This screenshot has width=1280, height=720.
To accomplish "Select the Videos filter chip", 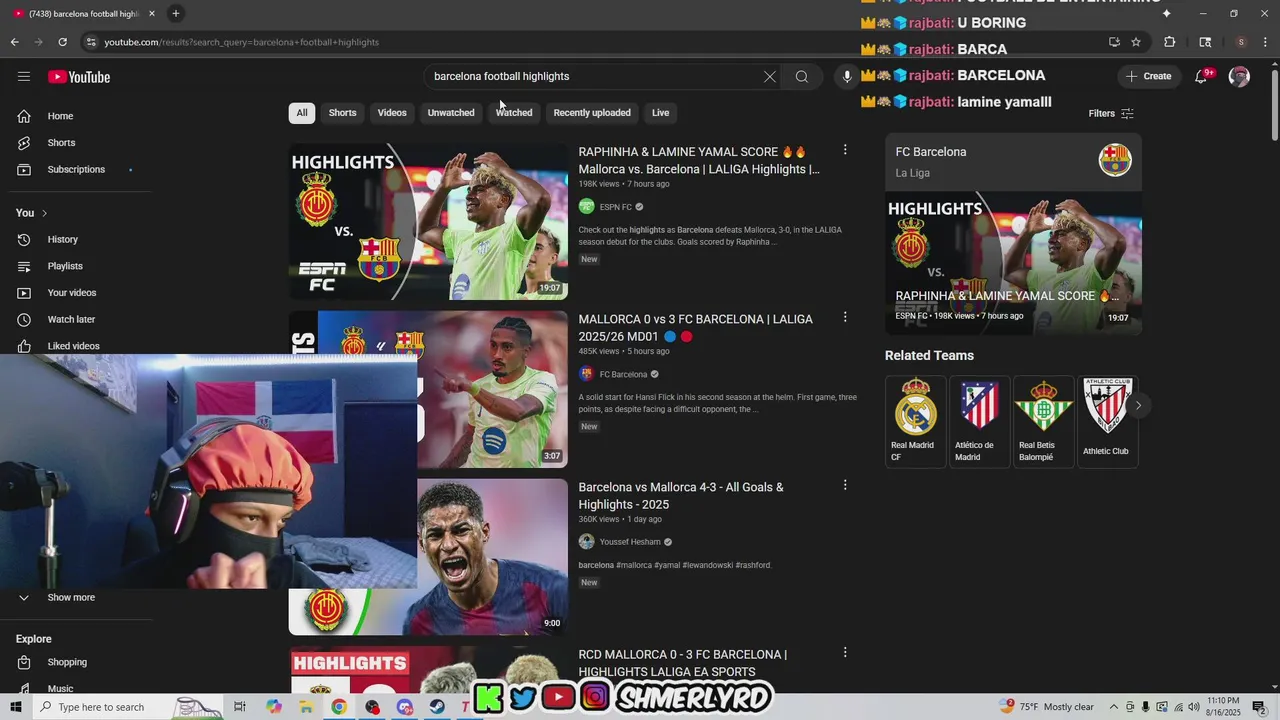I will click(392, 113).
